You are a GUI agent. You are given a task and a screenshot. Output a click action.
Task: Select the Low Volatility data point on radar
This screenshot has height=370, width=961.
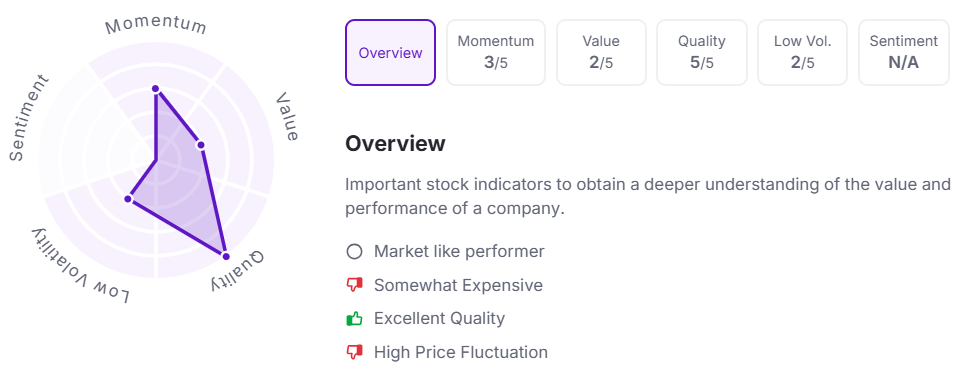[128, 198]
